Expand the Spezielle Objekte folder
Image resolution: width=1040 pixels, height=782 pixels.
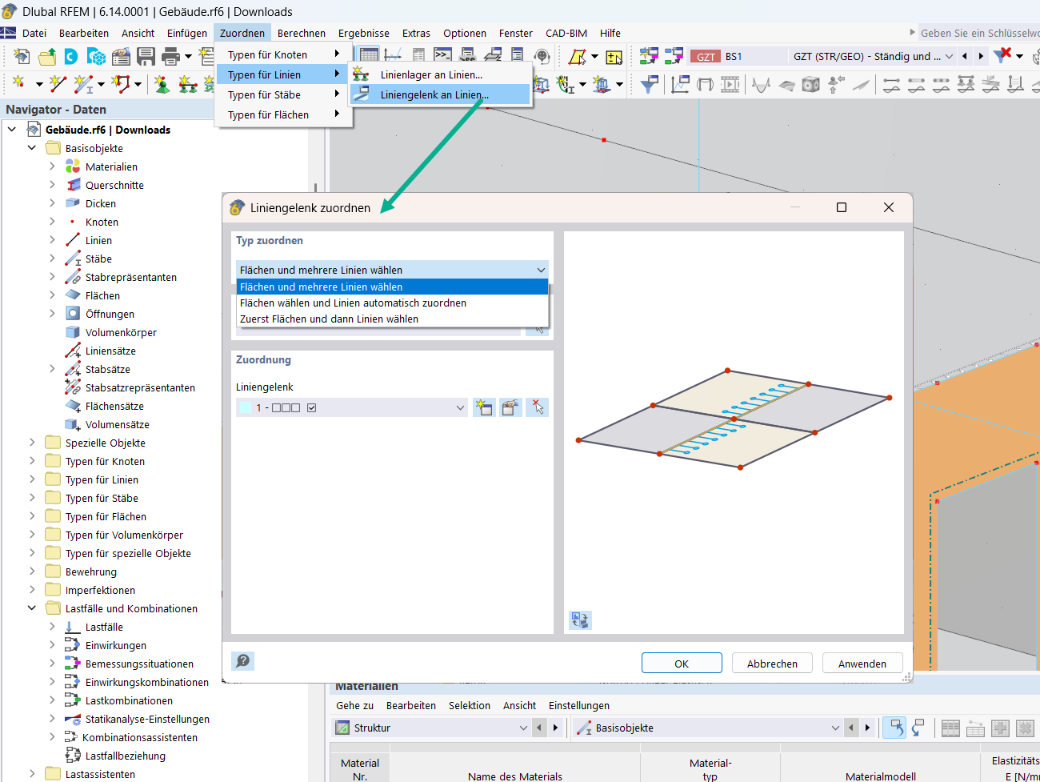32,442
